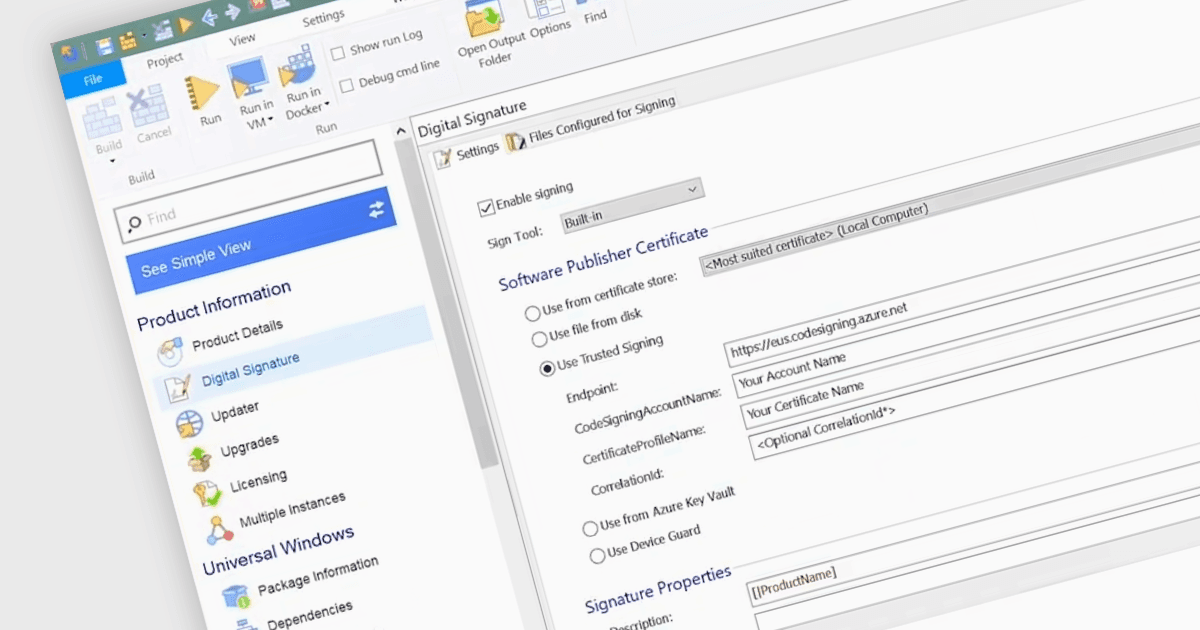Uncheck the Enable signing checkbox
Image resolution: width=1200 pixels, height=630 pixels.
[486, 207]
